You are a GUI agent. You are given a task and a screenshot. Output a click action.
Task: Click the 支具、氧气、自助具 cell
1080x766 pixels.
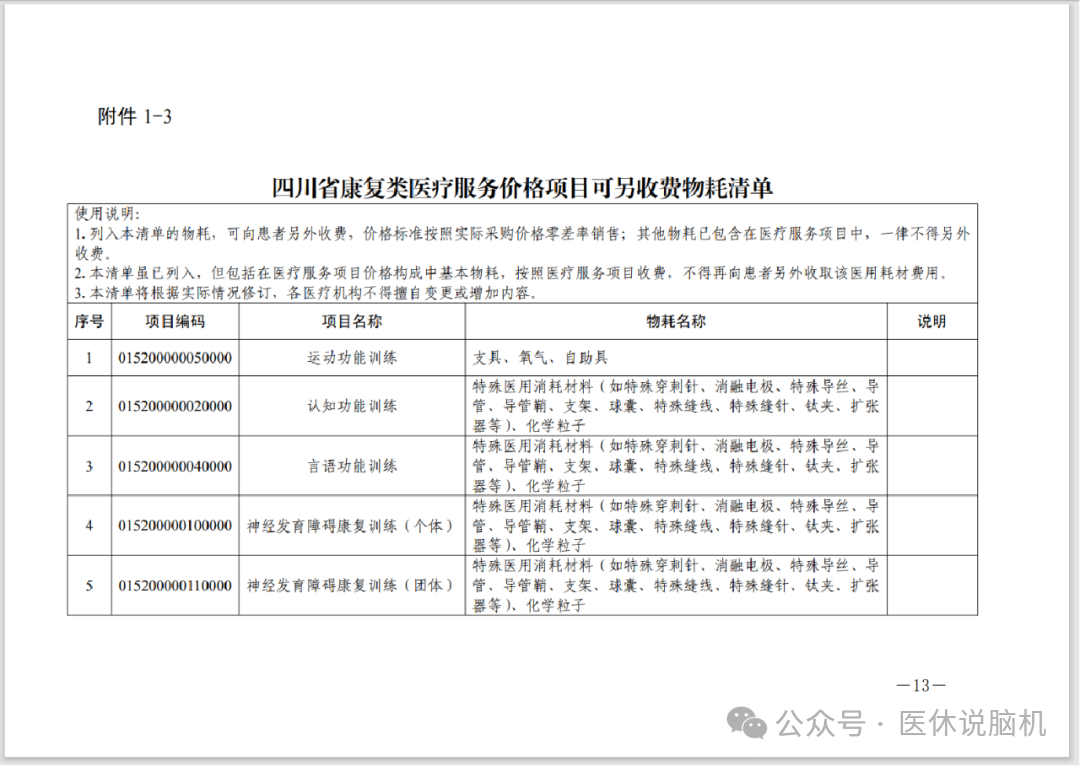pos(540,358)
